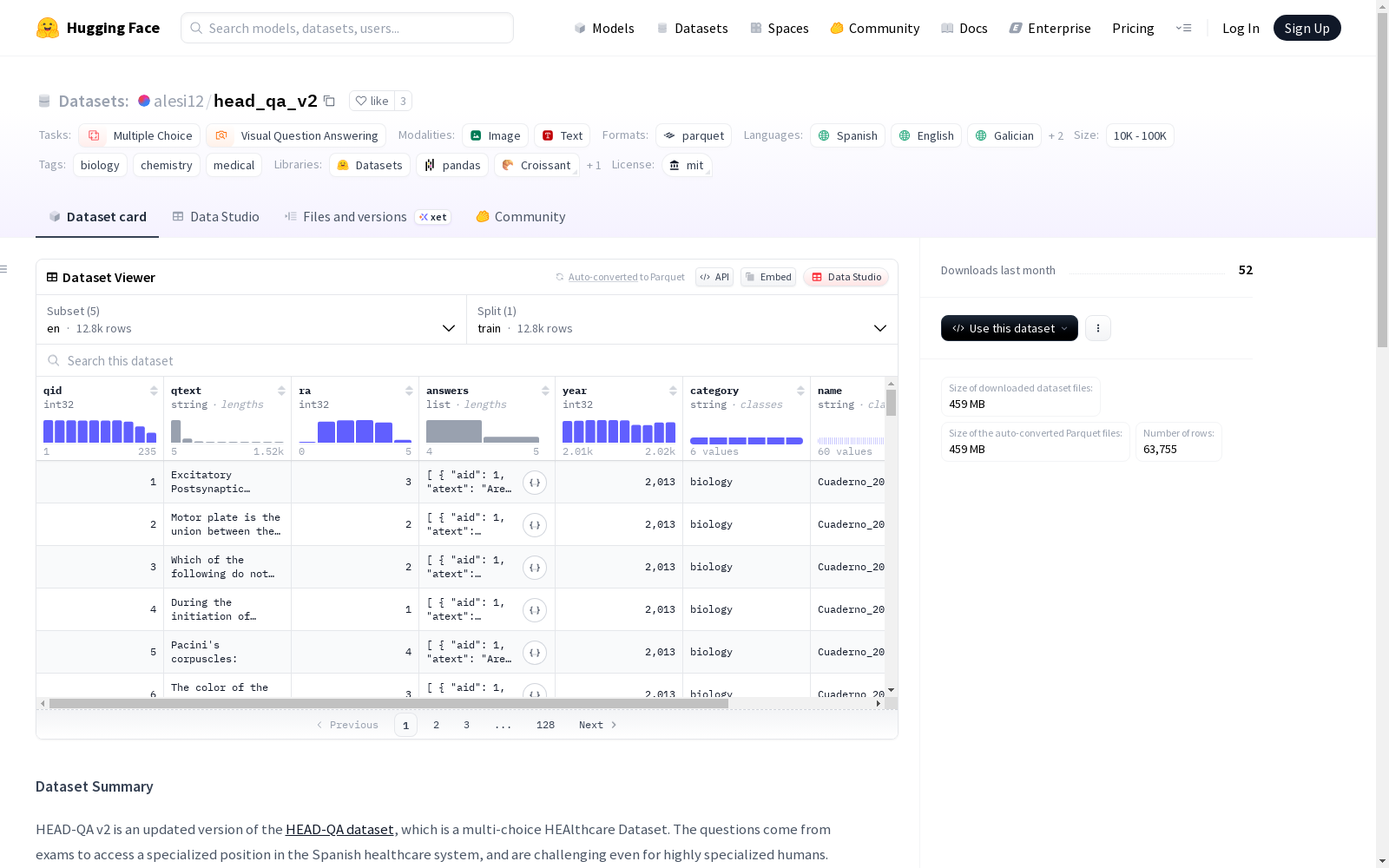Select the Multiple Choice task tag

139,135
